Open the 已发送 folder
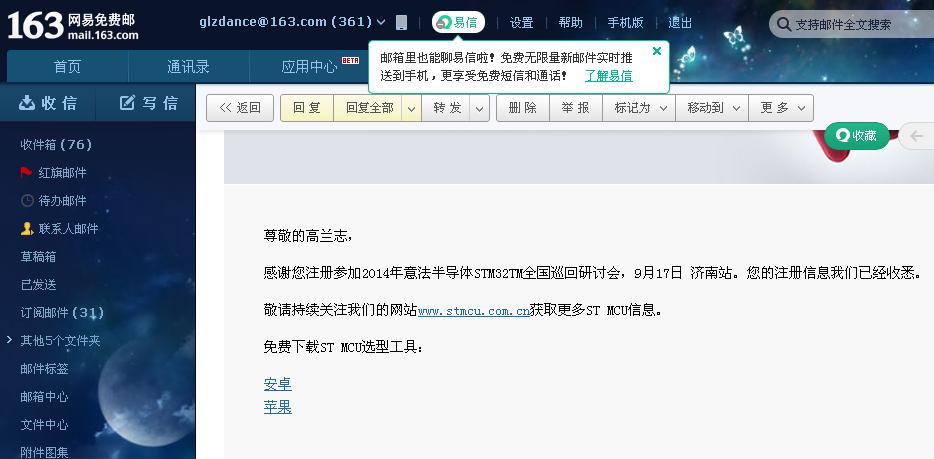Screen dimensions: 934x459 38,285
